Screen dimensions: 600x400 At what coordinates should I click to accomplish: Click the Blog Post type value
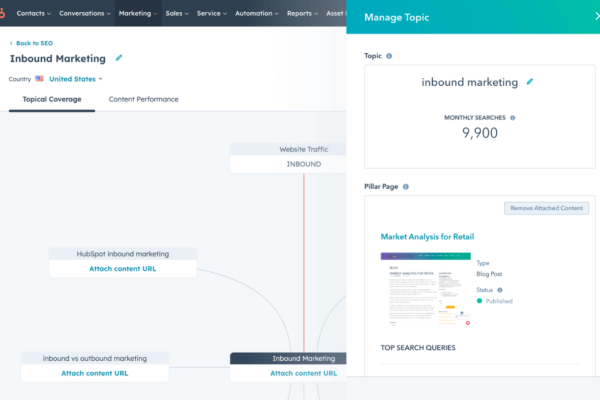(x=489, y=274)
